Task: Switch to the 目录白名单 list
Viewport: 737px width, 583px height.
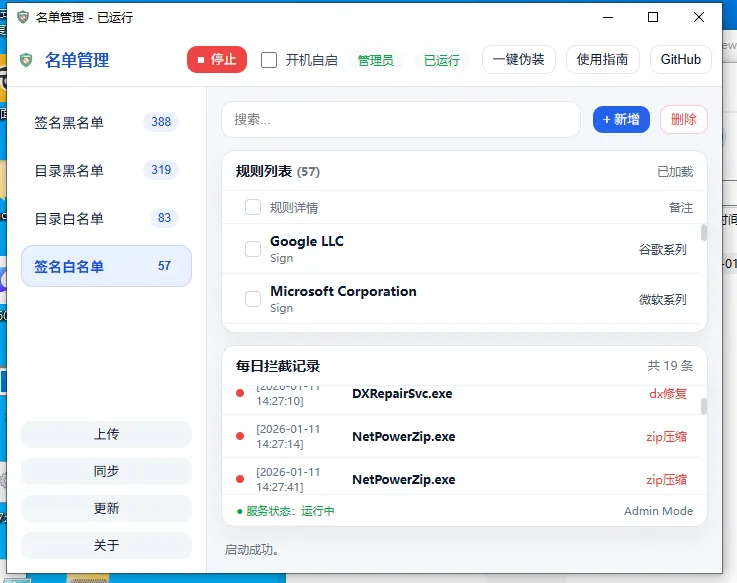Action: coord(106,218)
